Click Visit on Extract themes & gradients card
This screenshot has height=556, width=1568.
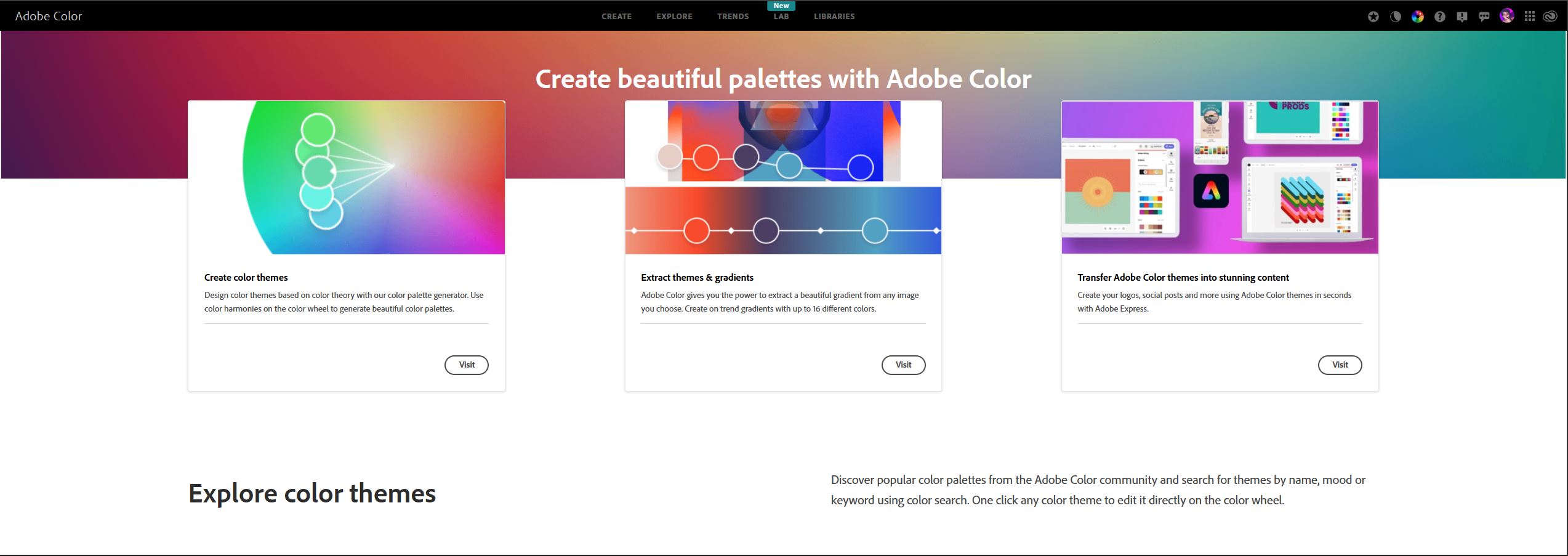coord(903,365)
